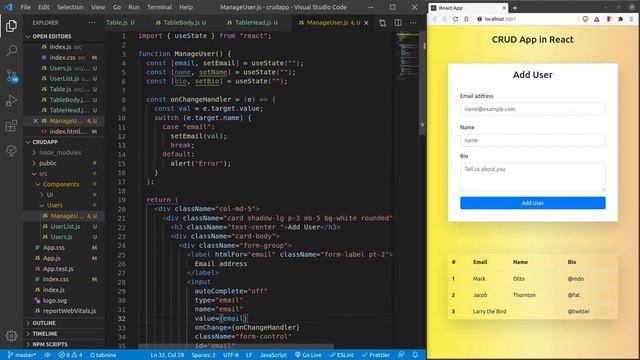Expand the public folder

48,163
